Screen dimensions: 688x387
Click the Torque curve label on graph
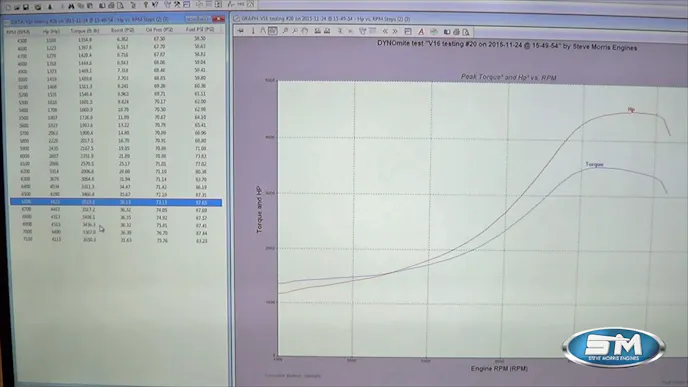pyautogui.click(x=594, y=164)
